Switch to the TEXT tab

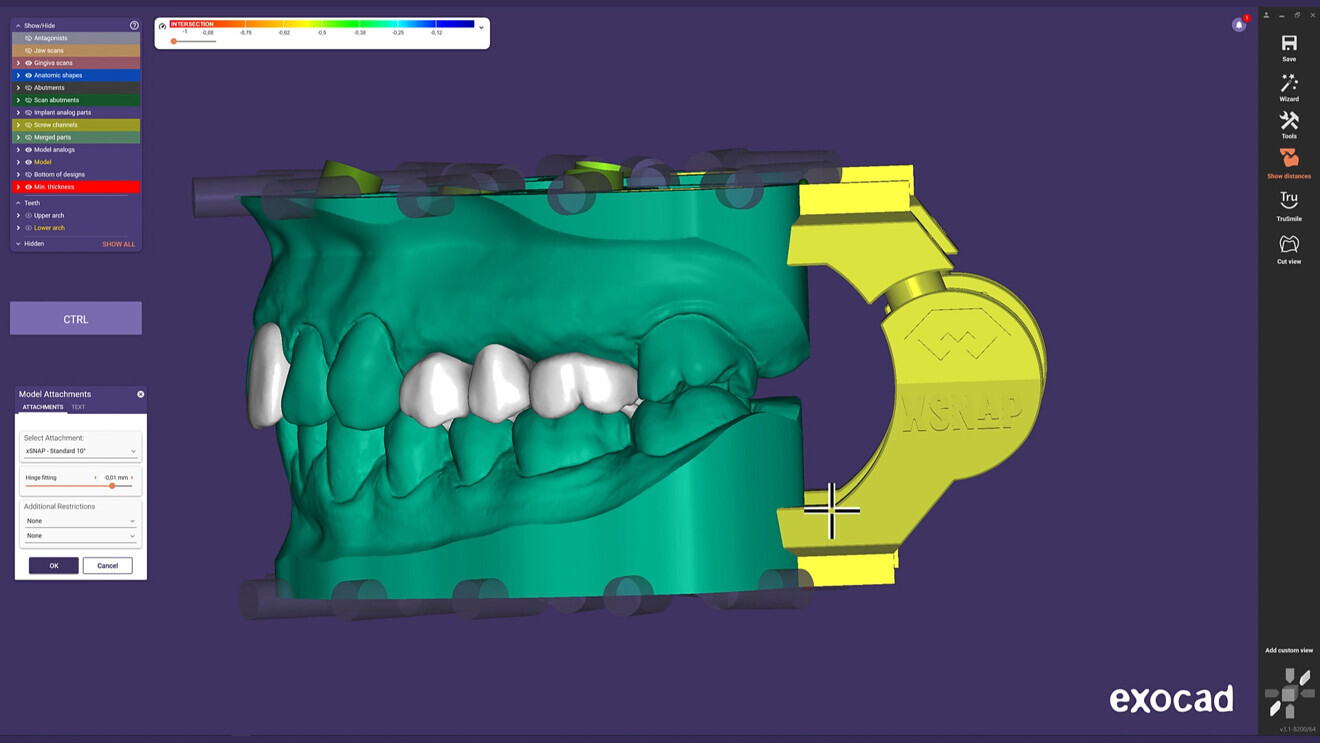79,407
